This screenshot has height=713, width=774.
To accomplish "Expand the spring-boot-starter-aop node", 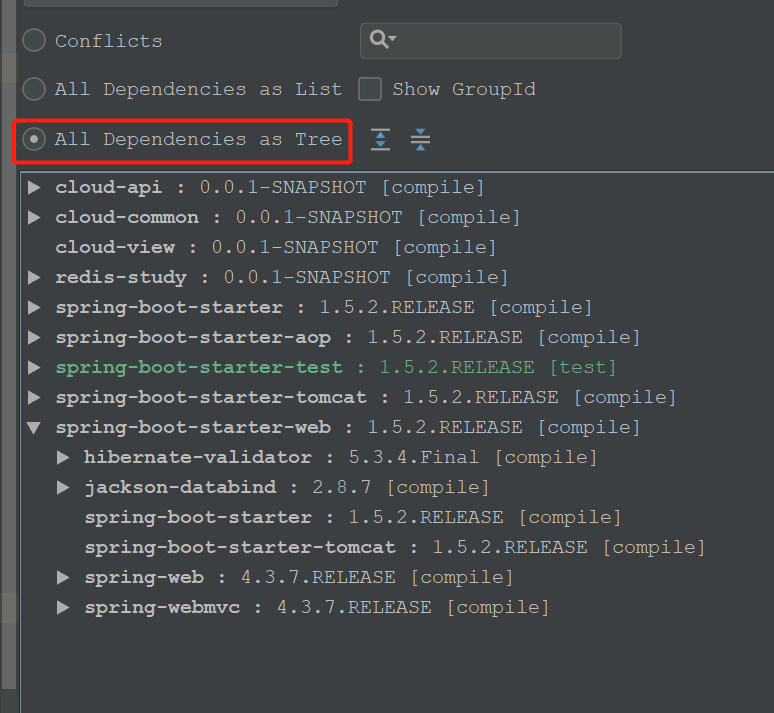I will pos(34,337).
